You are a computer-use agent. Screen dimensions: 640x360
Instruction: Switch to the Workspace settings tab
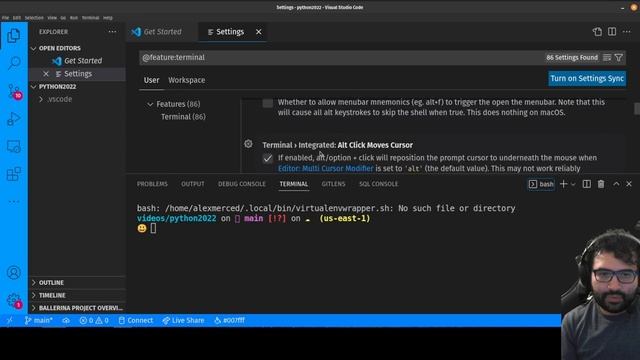(187, 80)
